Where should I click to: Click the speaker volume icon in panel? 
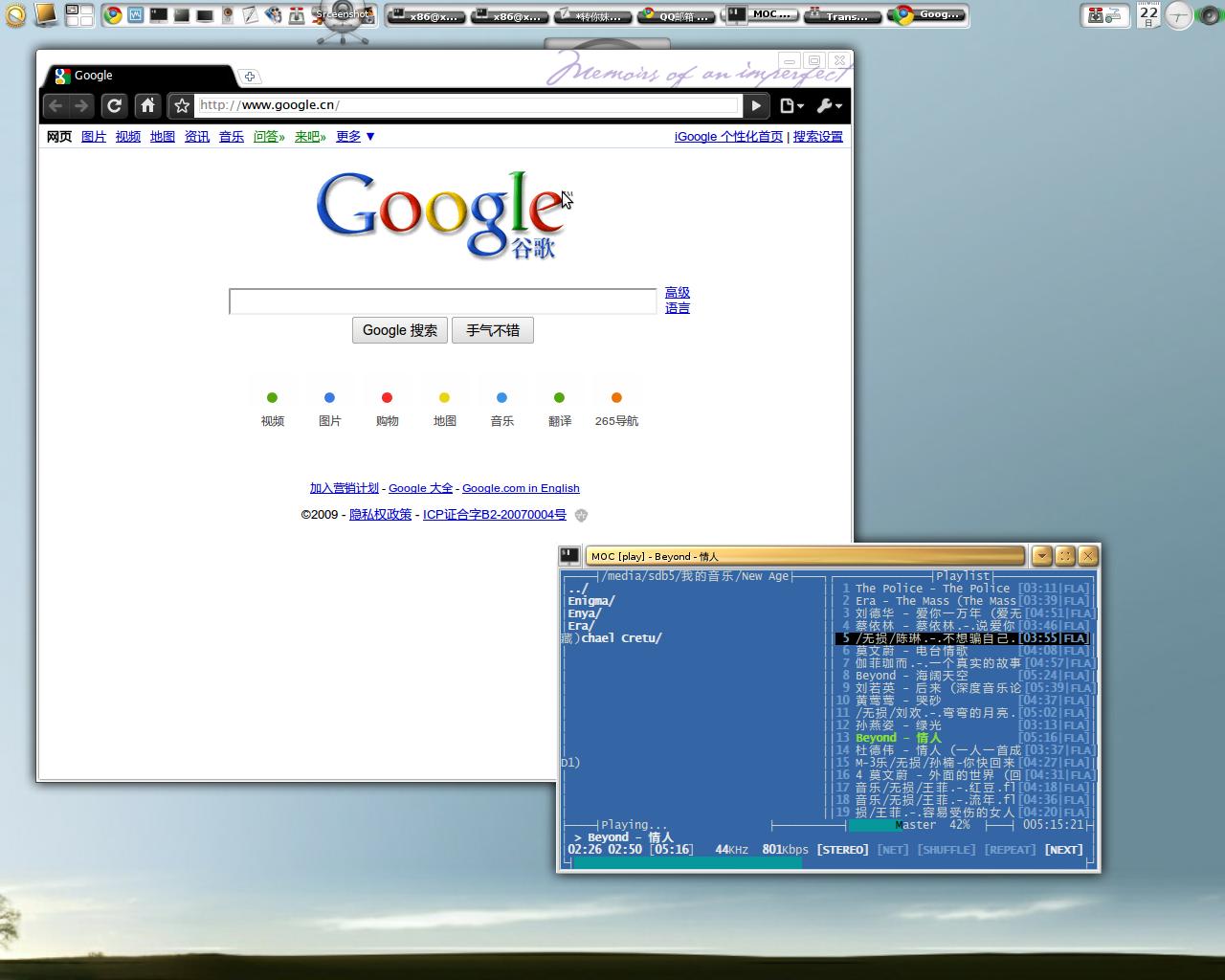click(x=1209, y=15)
